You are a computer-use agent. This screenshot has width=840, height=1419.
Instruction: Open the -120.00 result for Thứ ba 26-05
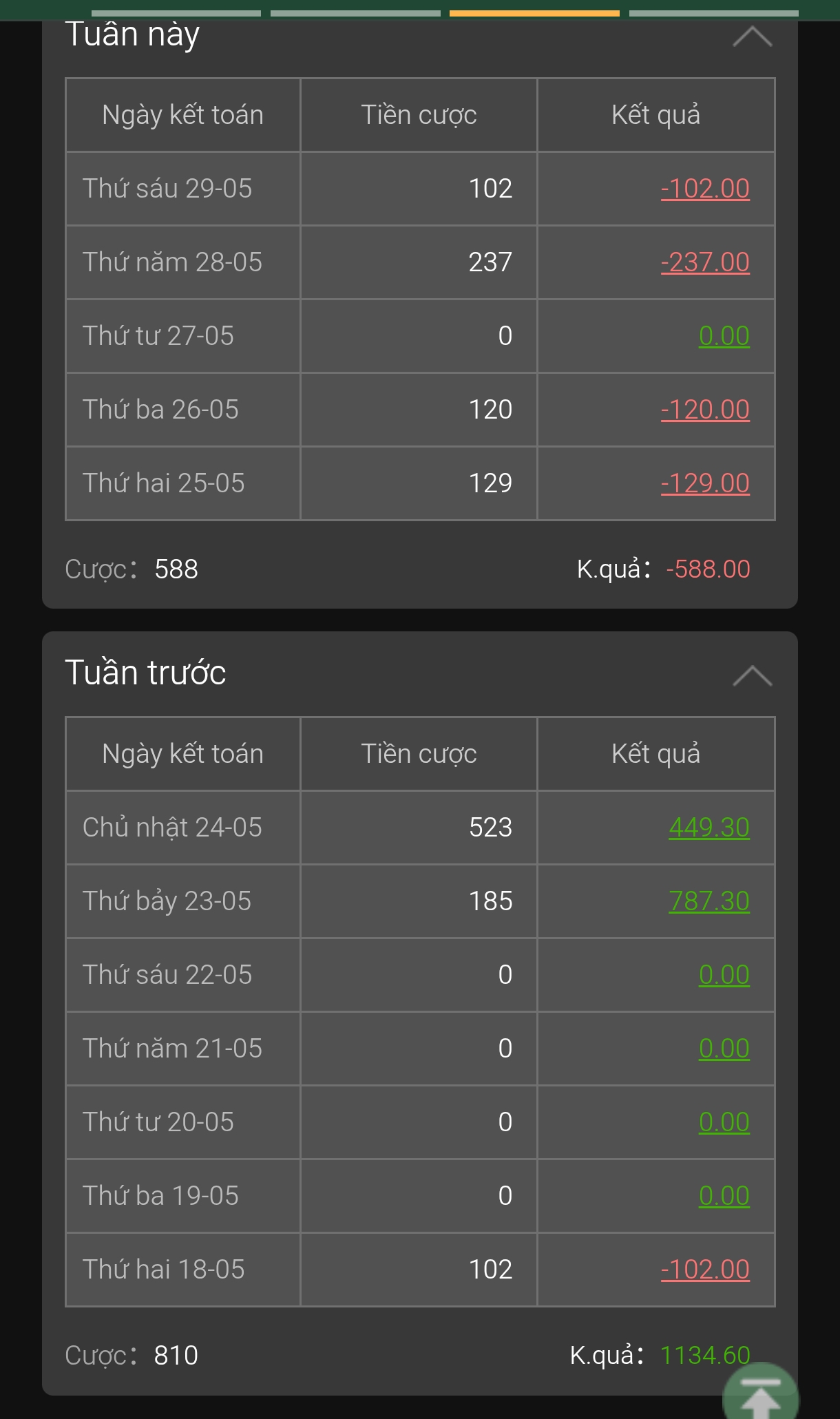tap(705, 410)
